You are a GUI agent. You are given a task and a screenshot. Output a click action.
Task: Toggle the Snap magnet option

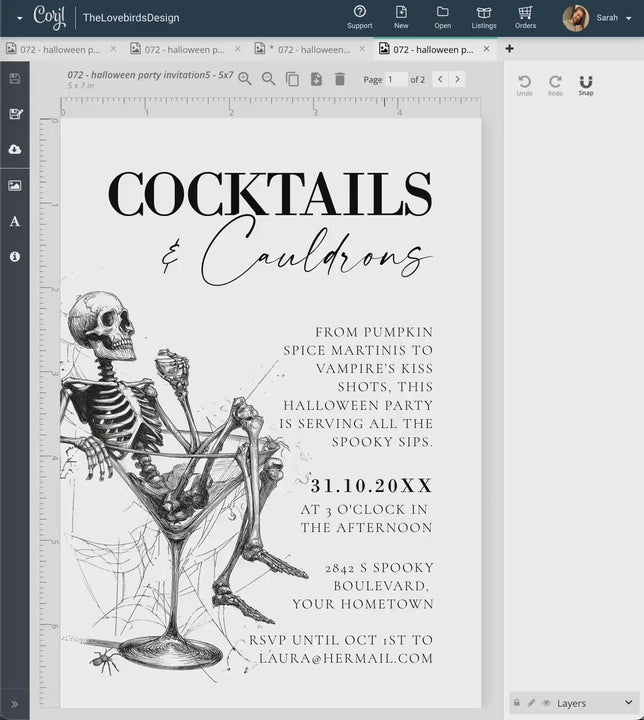click(586, 85)
